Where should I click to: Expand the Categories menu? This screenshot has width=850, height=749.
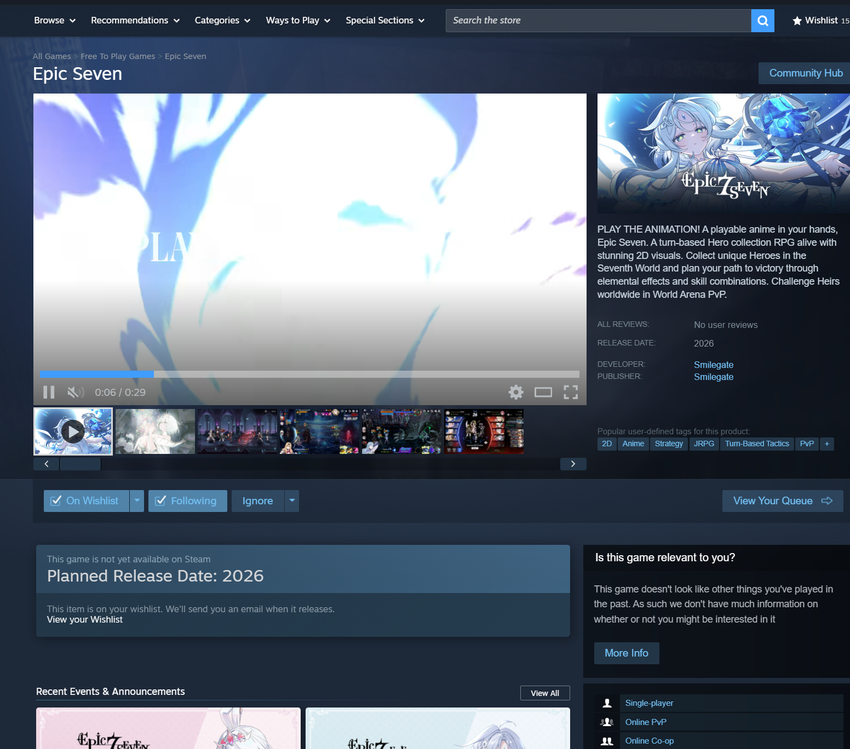[222, 21]
